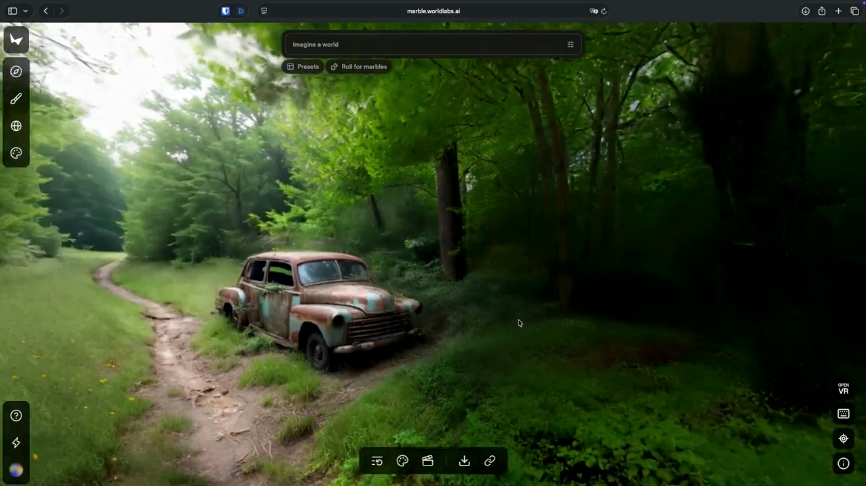Click Roll for marbles button
This screenshot has height=486, width=866.
tap(359, 67)
